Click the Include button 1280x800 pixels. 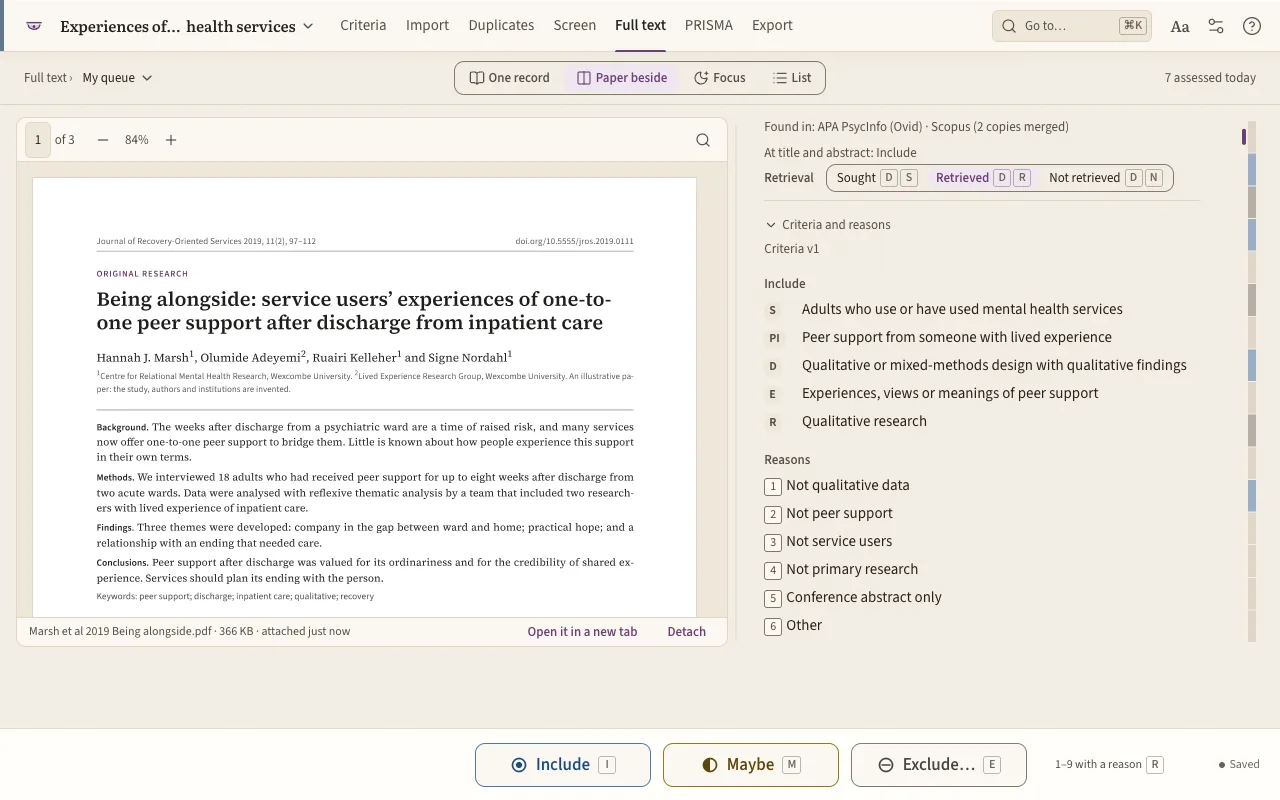(x=563, y=764)
